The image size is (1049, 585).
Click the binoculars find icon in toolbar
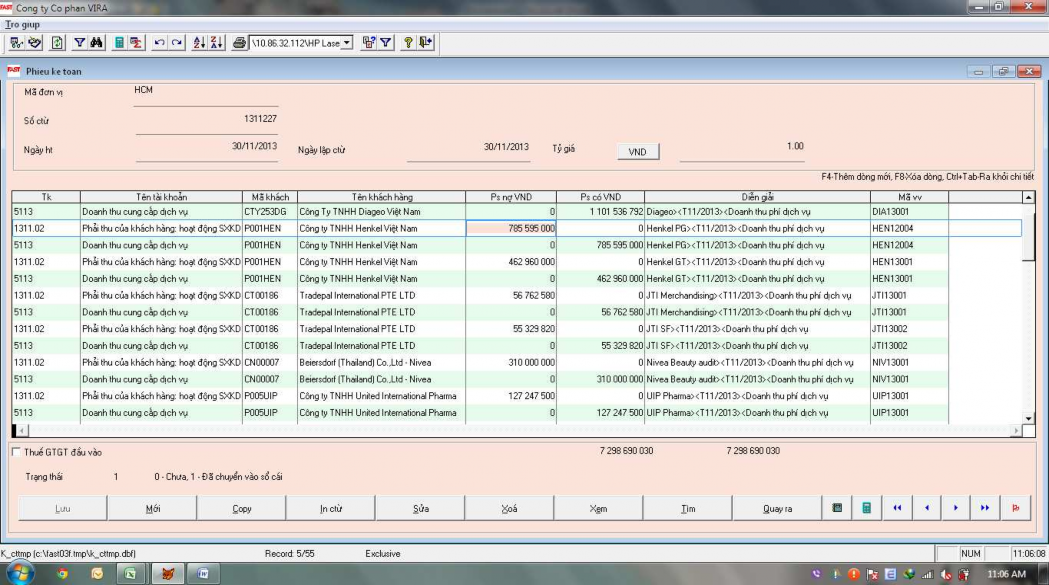pos(96,43)
